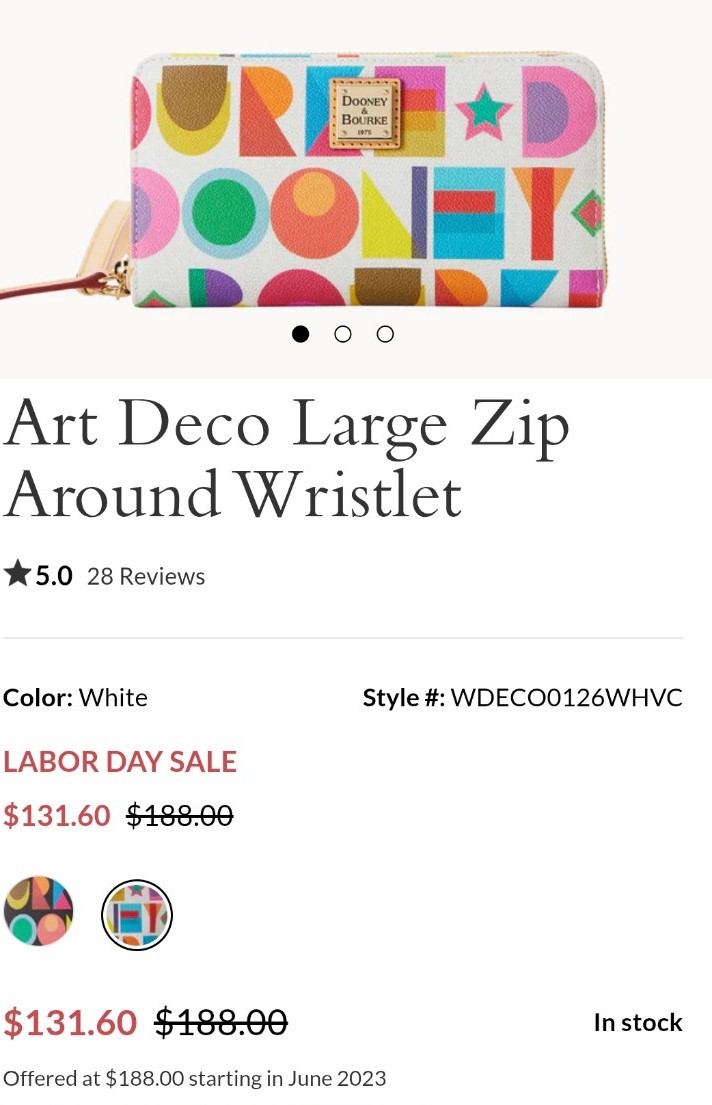712x1105 pixels.
Task: Tap the large bottom $131.60 price
Action: click(70, 1022)
